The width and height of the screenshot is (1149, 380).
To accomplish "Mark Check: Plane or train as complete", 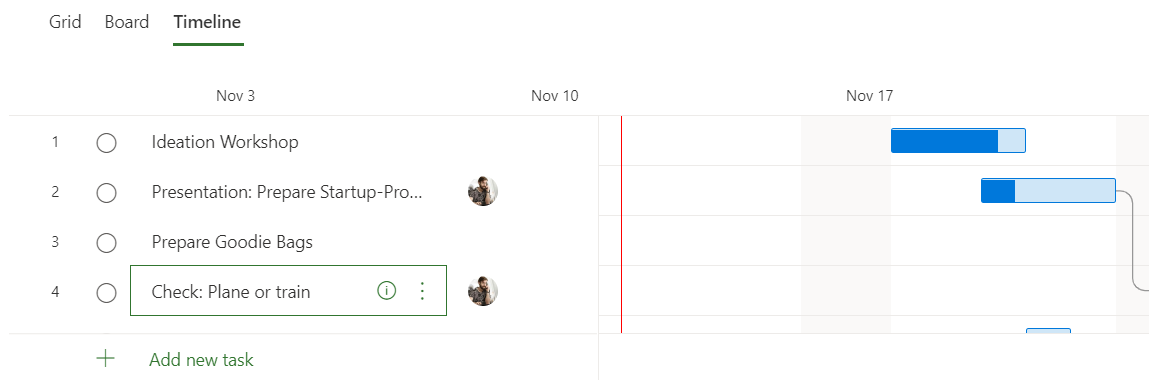I will [106, 293].
